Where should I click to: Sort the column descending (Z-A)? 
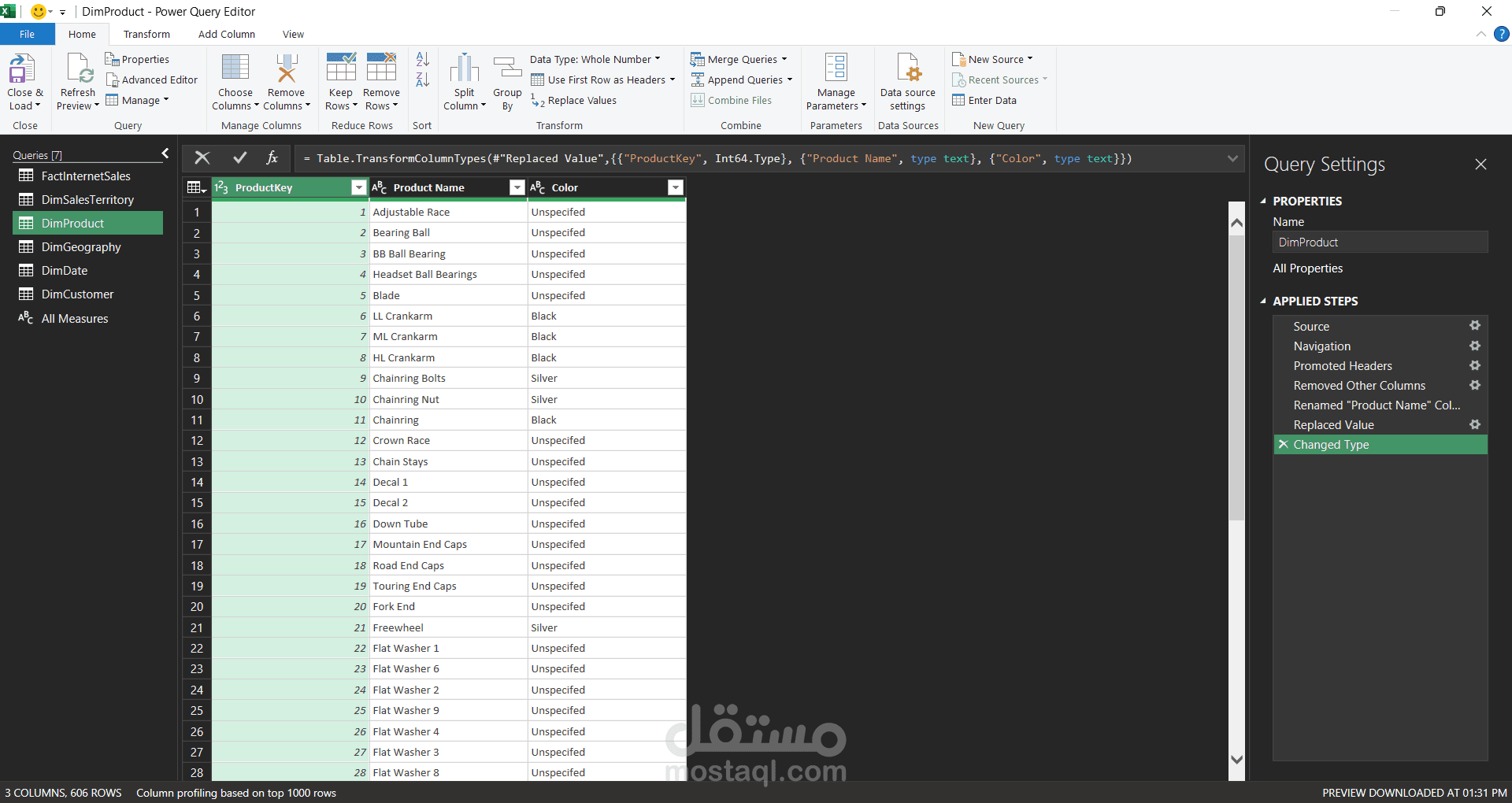[423, 80]
